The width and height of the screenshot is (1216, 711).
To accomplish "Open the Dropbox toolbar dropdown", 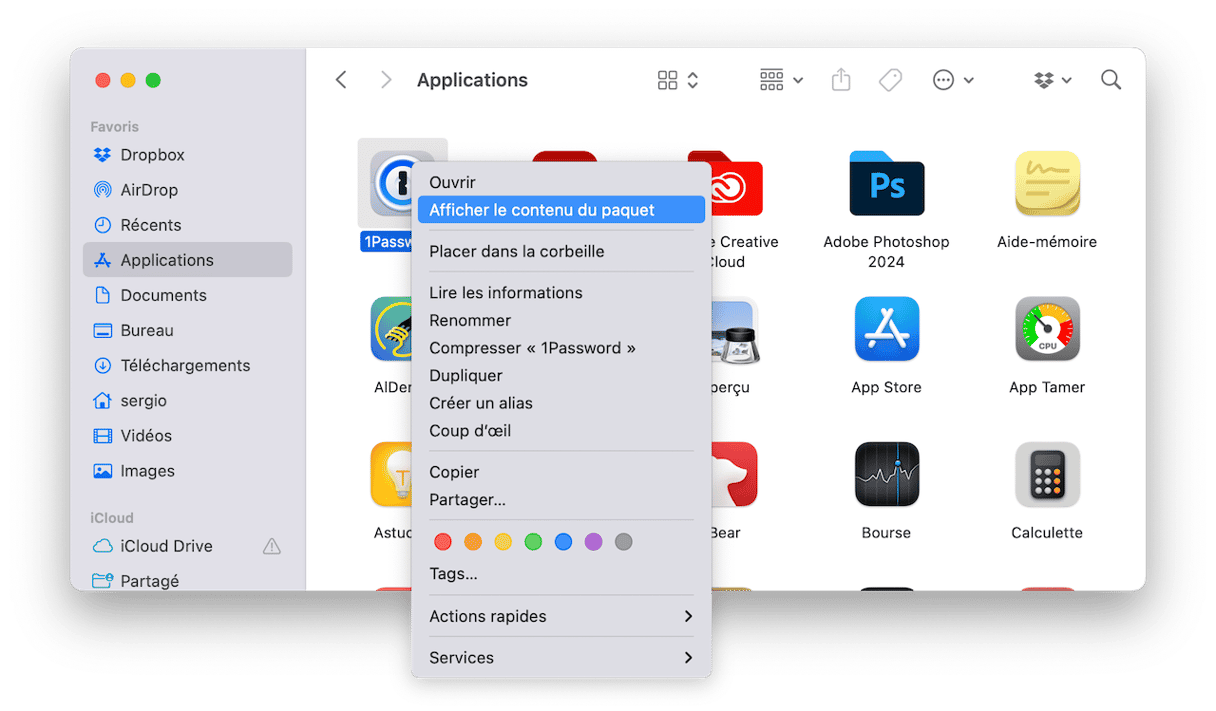I will 1053,80.
